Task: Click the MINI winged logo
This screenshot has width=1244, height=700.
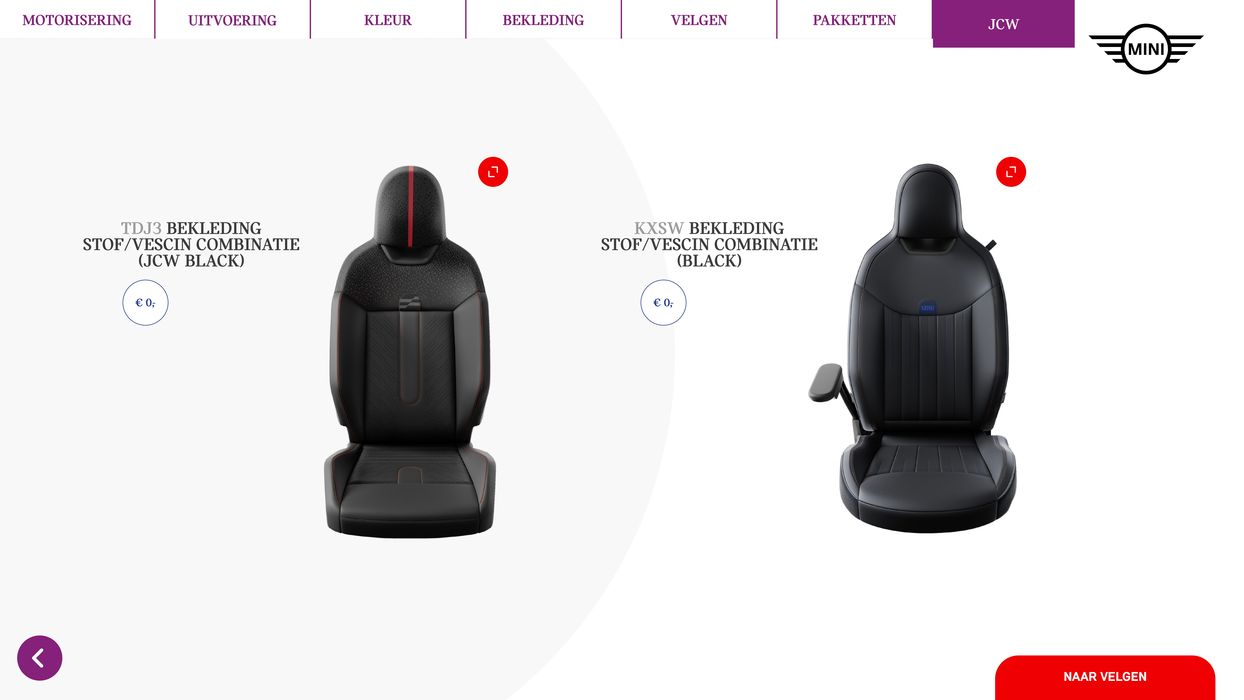Action: point(1146,48)
